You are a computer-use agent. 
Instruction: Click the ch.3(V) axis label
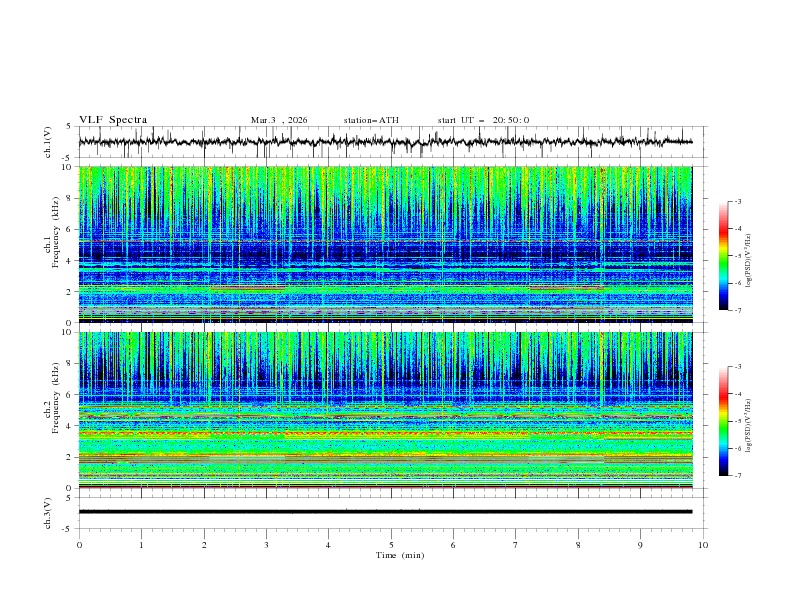[48, 512]
